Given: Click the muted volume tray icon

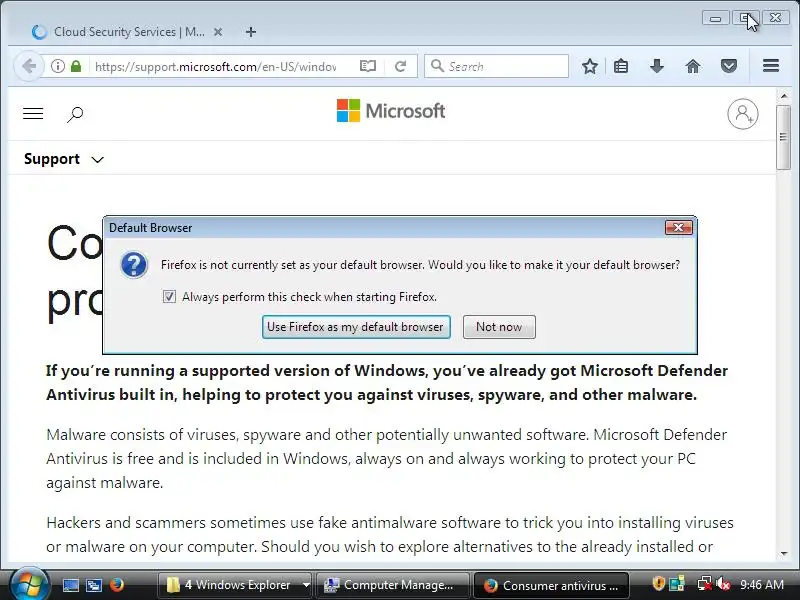Looking at the screenshot, I should point(724,584).
